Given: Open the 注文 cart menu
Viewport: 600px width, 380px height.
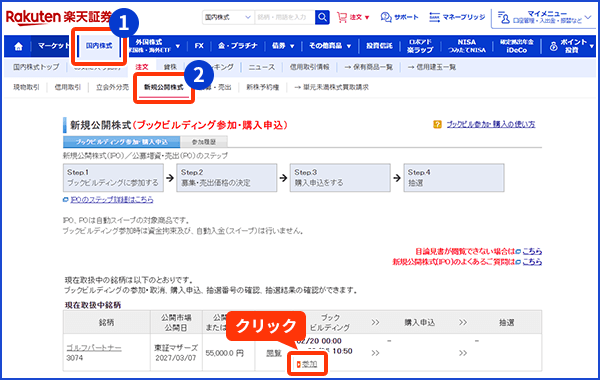Looking at the screenshot, I should [x=353, y=17].
